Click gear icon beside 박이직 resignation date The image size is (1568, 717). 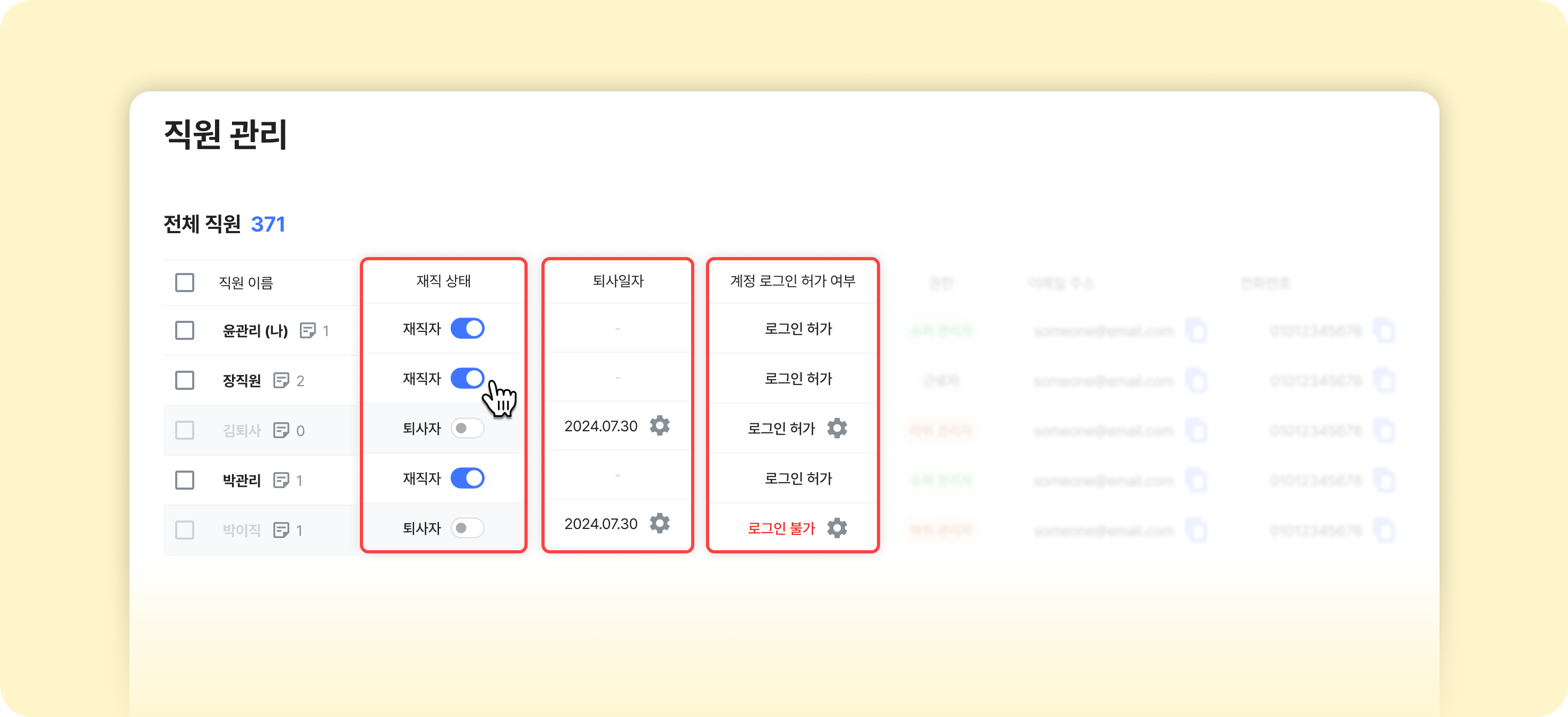659,523
